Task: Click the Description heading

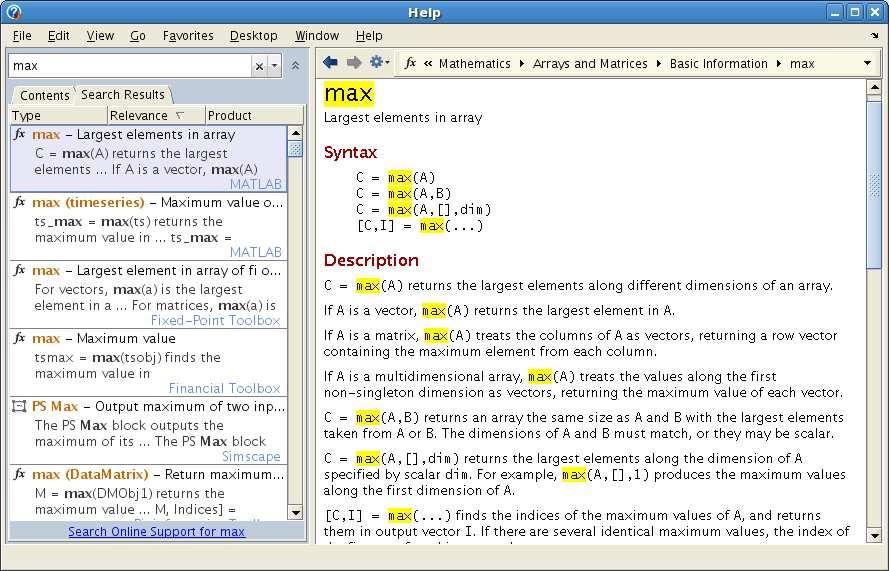Action: (371, 260)
